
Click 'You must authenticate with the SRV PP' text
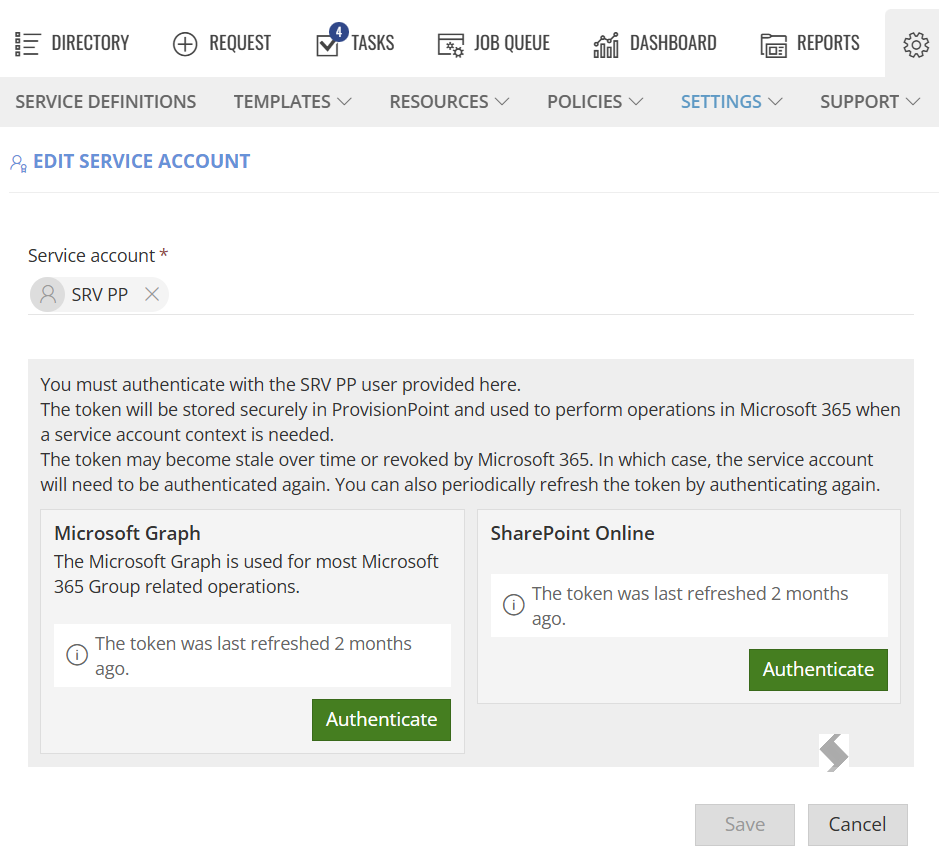pyautogui.click(x=198, y=385)
